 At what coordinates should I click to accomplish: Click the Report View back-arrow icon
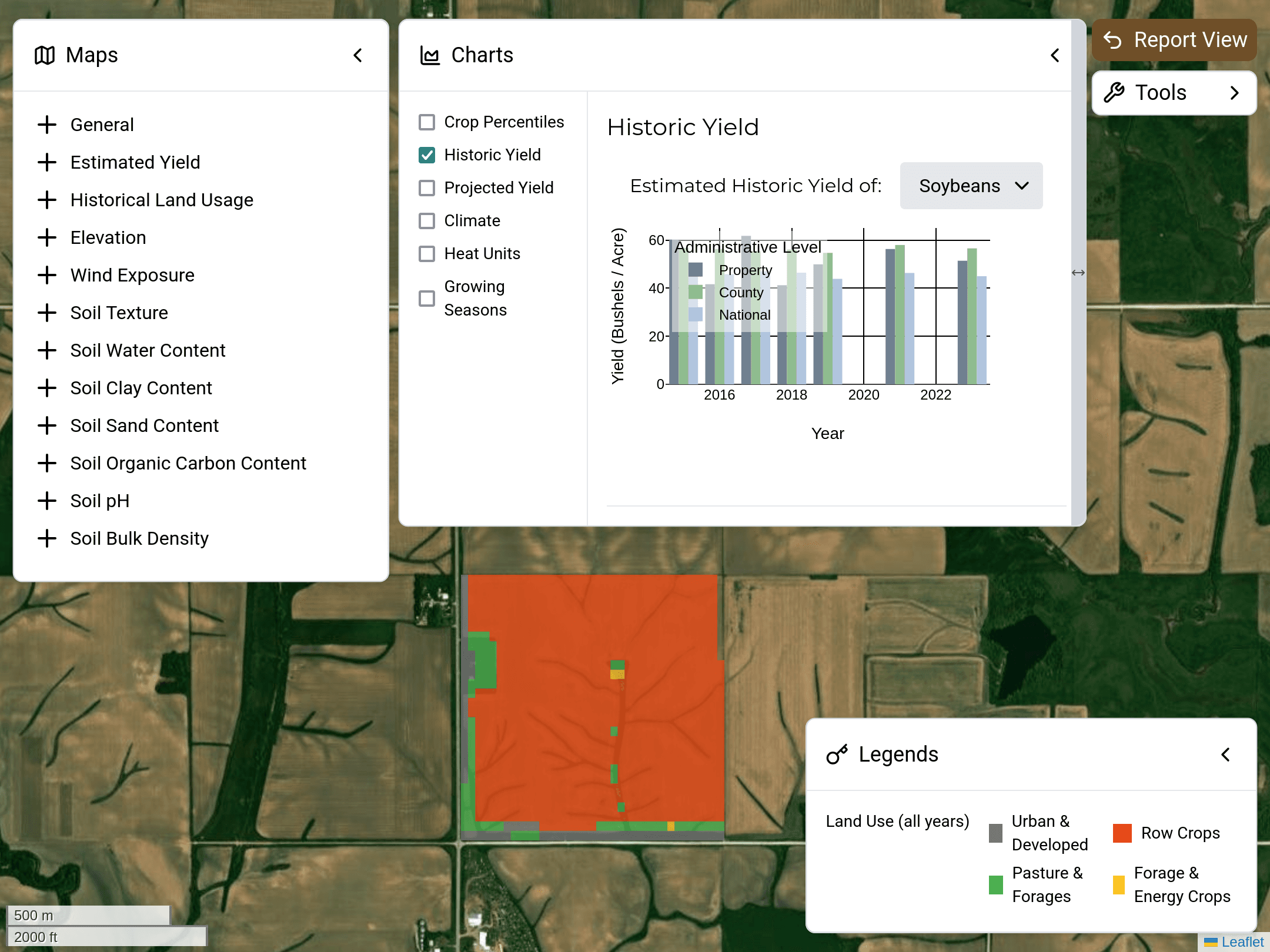tap(1112, 40)
